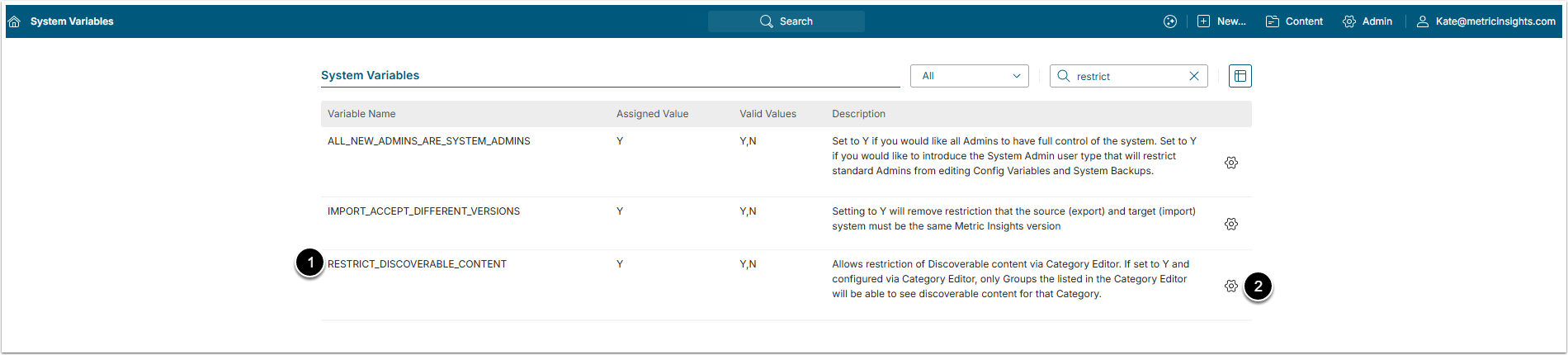The height and width of the screenshot is (355, 1568).
Task: Click the Valid Values column header
Action: click(x=767, y=114)
